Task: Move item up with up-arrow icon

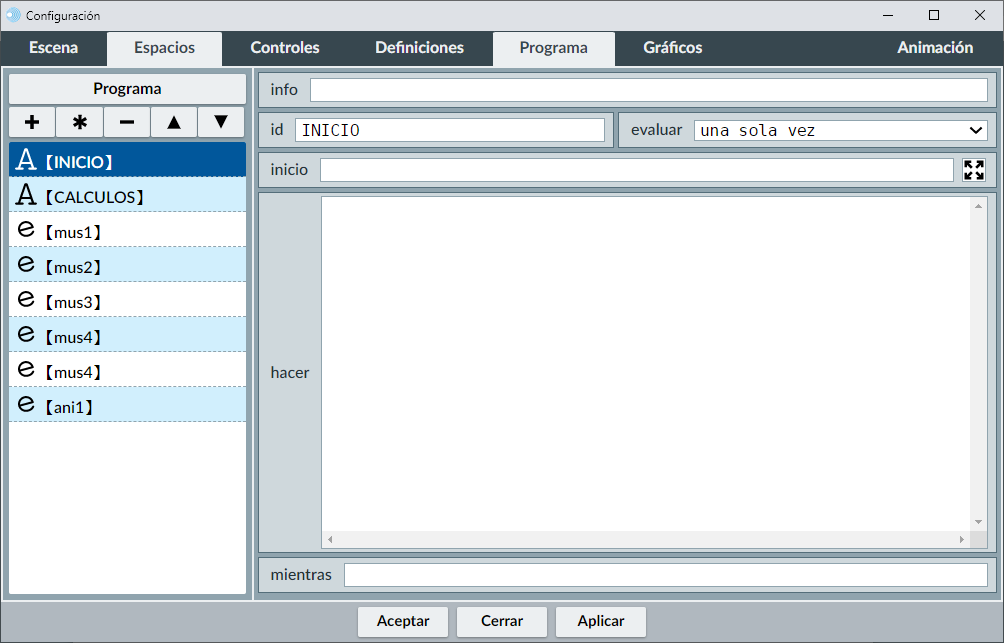Action: click(x=174, y=122)
